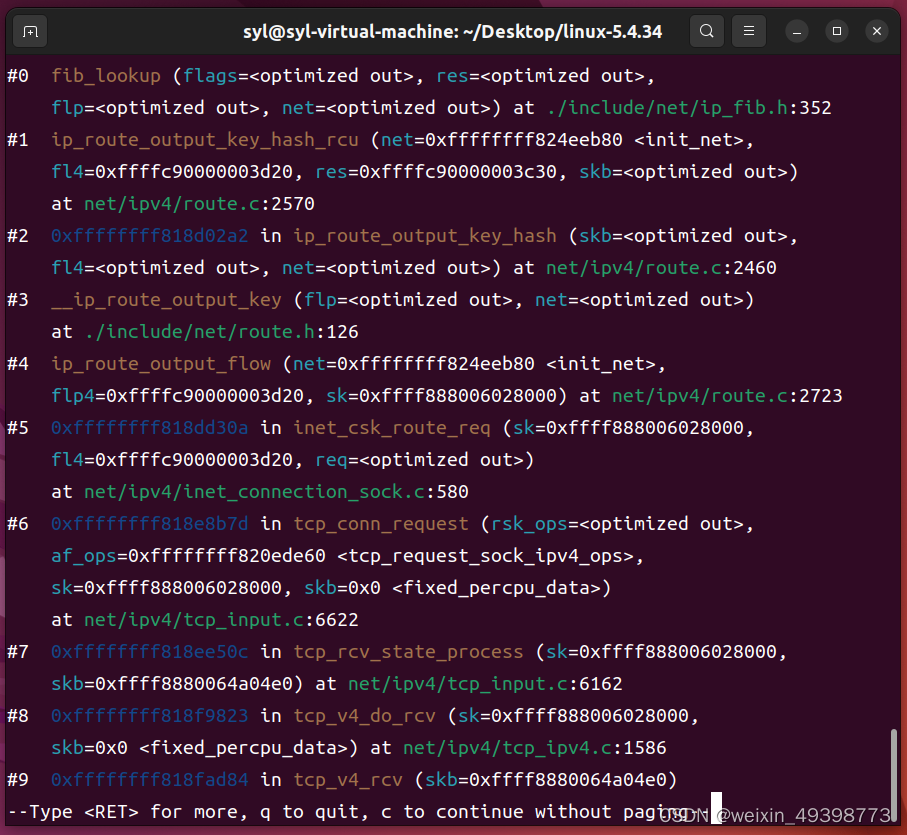907x835 pixels.
Task: Close the terminal window
Action: pos(877,31)
